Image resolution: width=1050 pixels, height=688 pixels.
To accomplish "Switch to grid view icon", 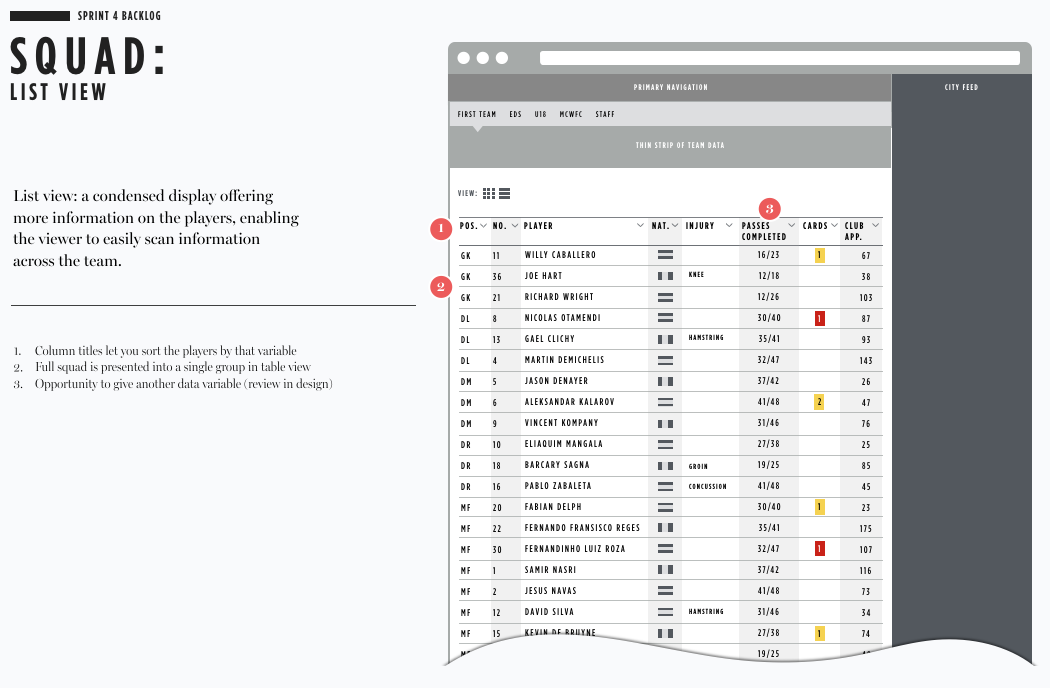I will click(489, 194).
